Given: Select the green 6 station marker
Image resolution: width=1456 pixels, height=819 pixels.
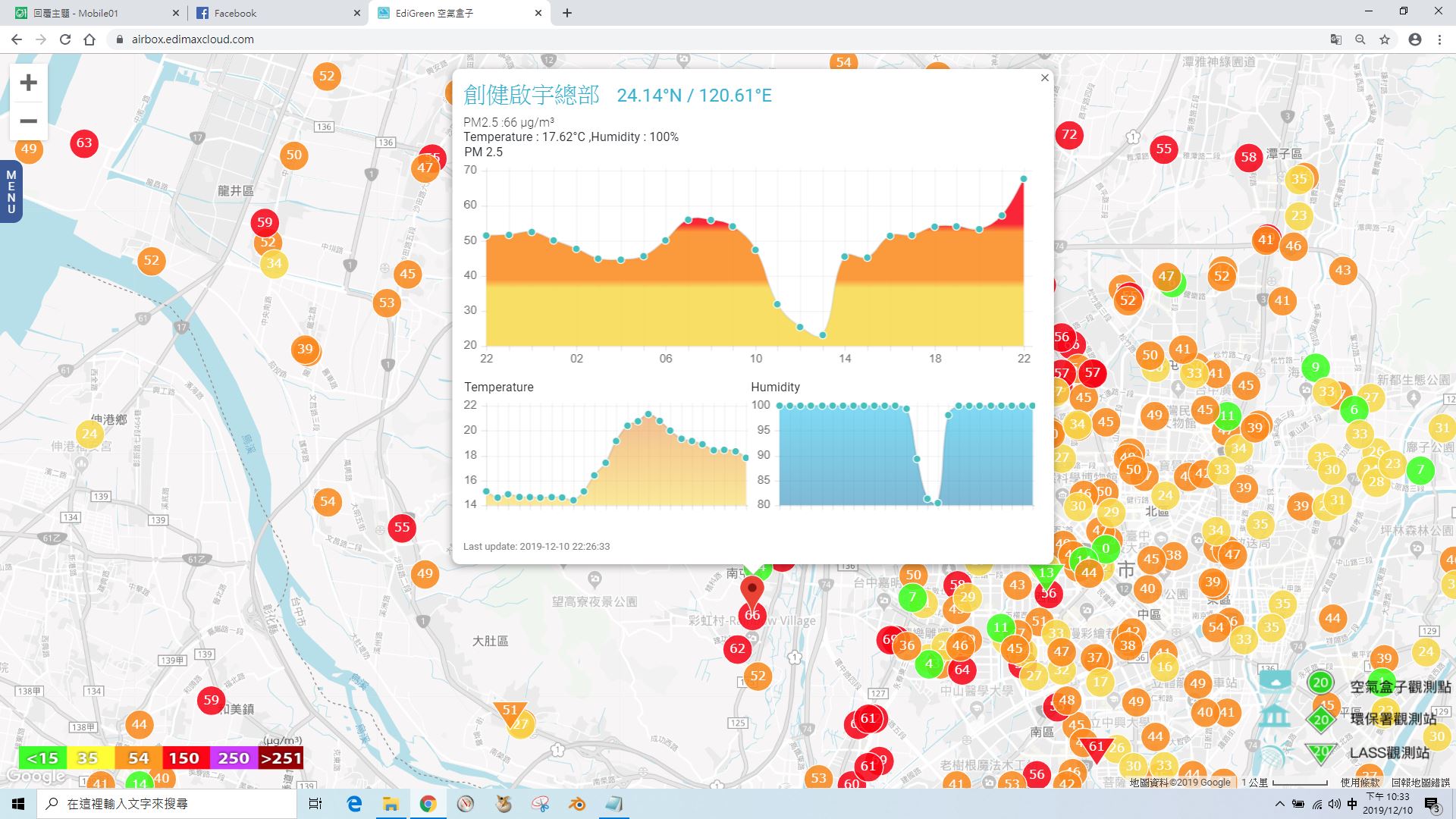Looking at the screenshot, I should pos(1354,410).
